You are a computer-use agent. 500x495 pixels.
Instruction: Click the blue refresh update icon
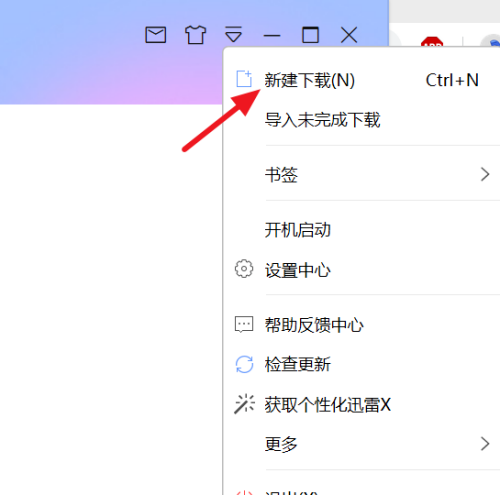244,364
